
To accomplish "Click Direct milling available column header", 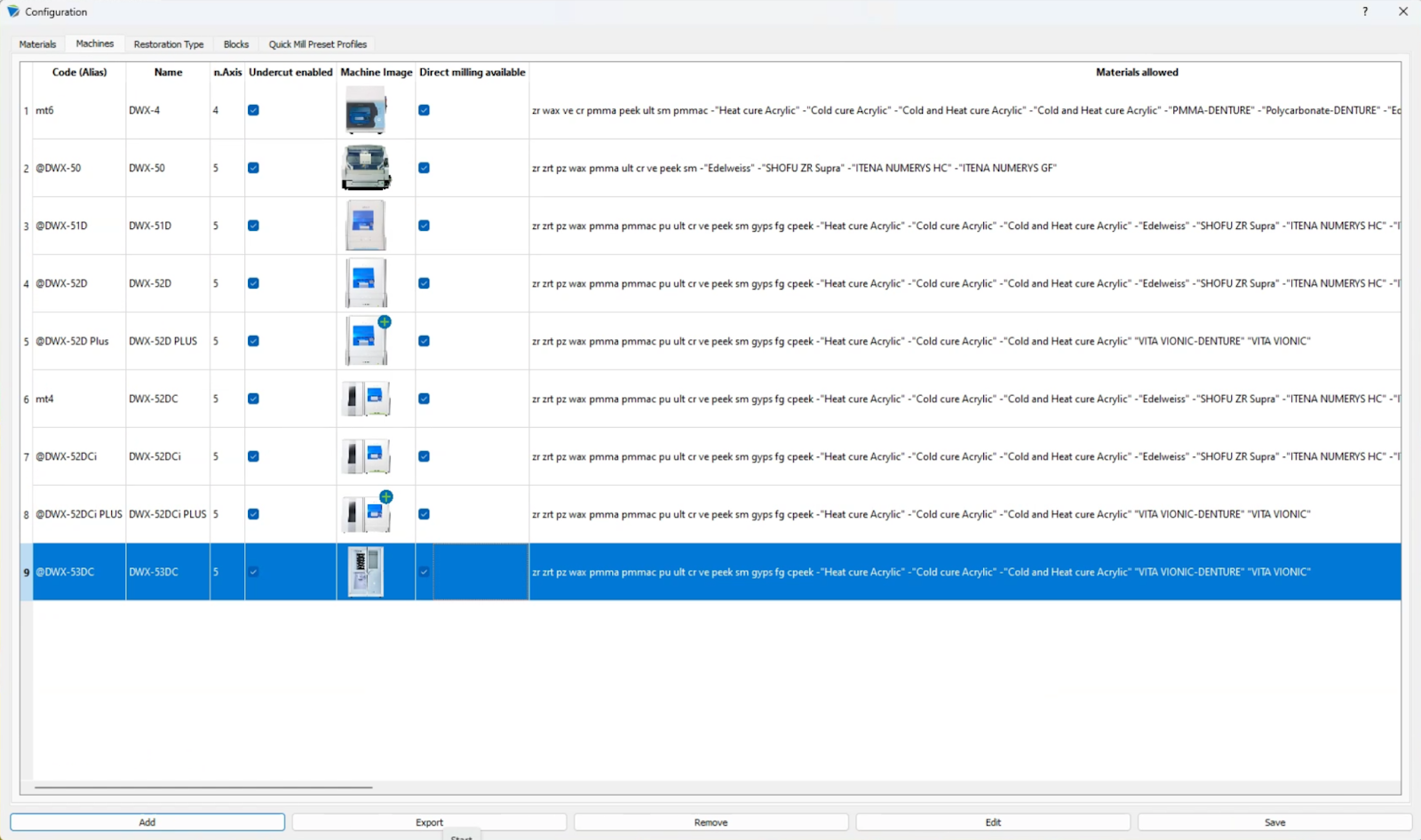I will (x=472, y=72).
